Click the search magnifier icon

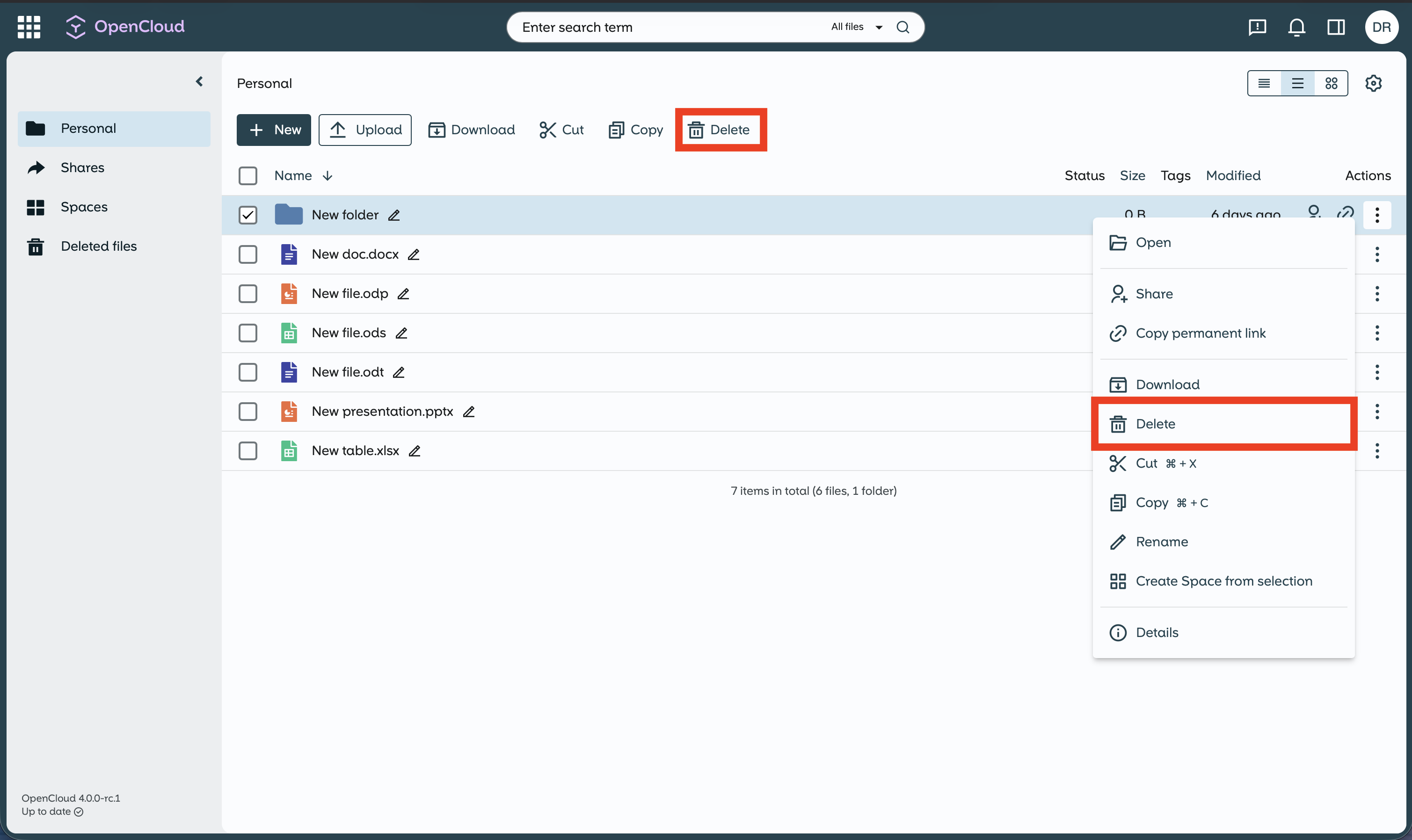(903, 27)
